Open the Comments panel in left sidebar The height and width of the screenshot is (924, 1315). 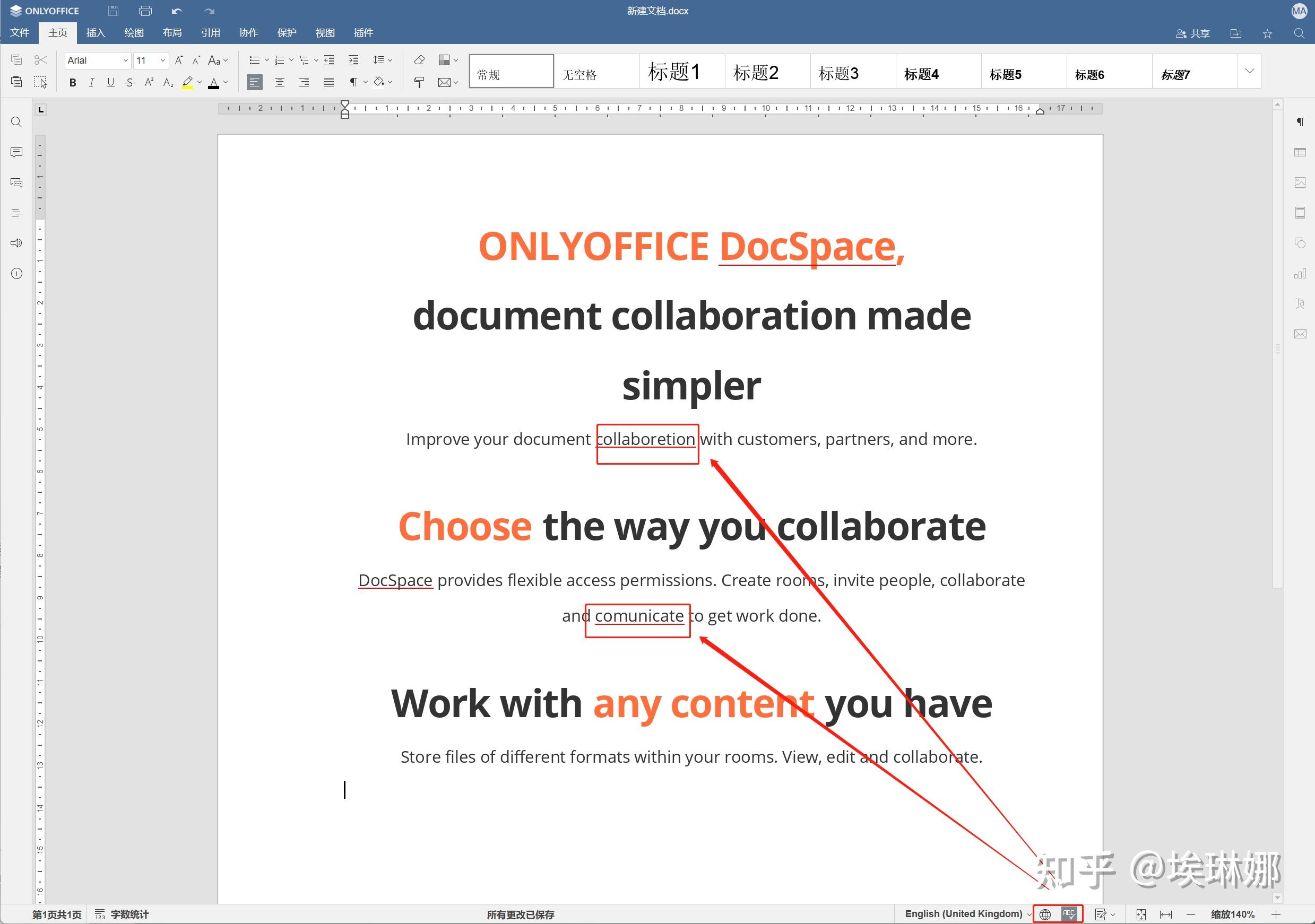click(x=16, y=152)
